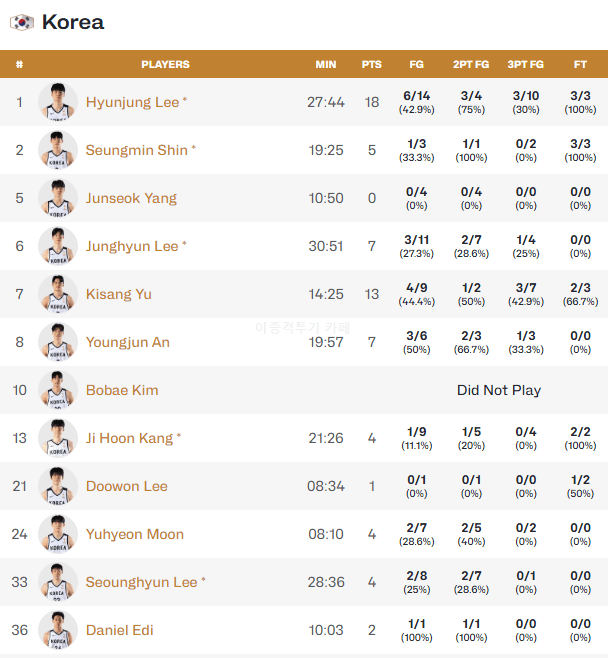Click the Korea team title

[x=73, y=22]
